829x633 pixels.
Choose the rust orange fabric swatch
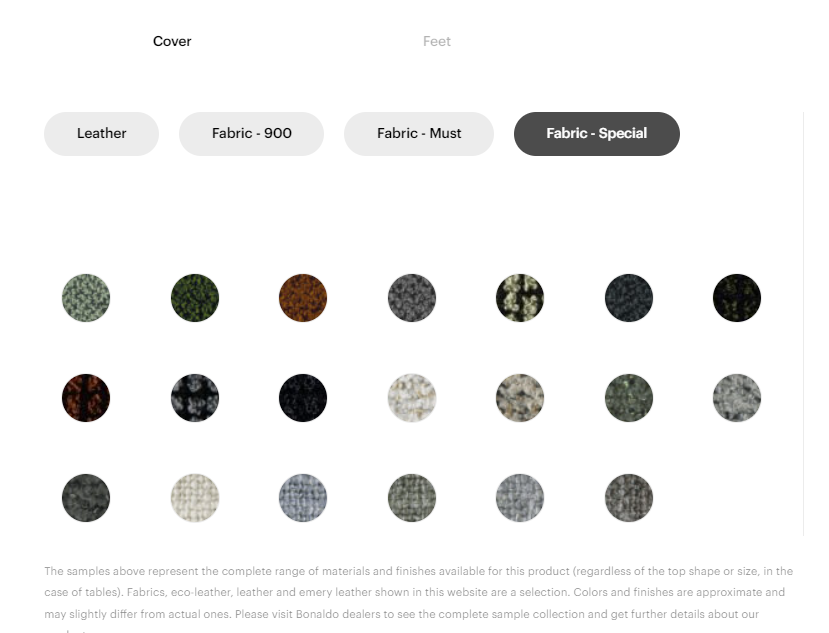(x=303, y=298)
